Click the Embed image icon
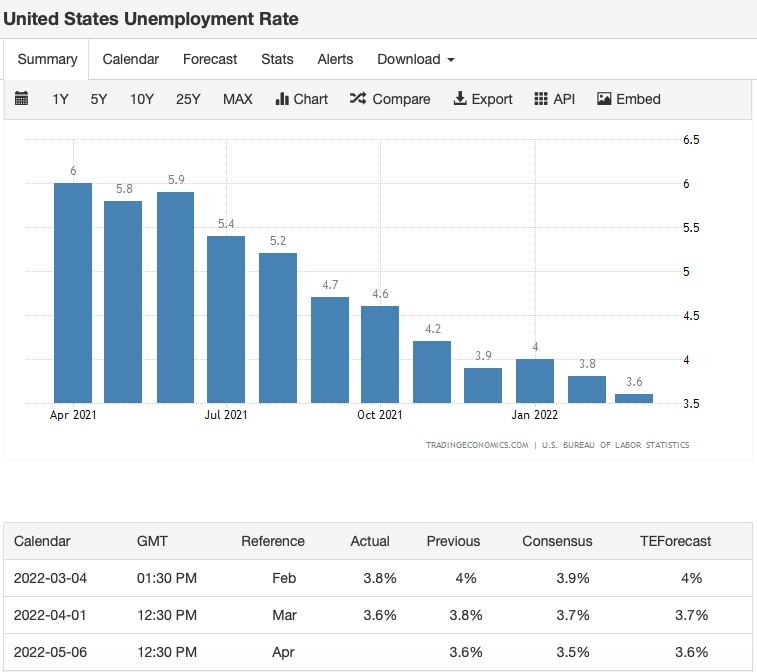Screen dimensions: 757x672 (604, 98)
